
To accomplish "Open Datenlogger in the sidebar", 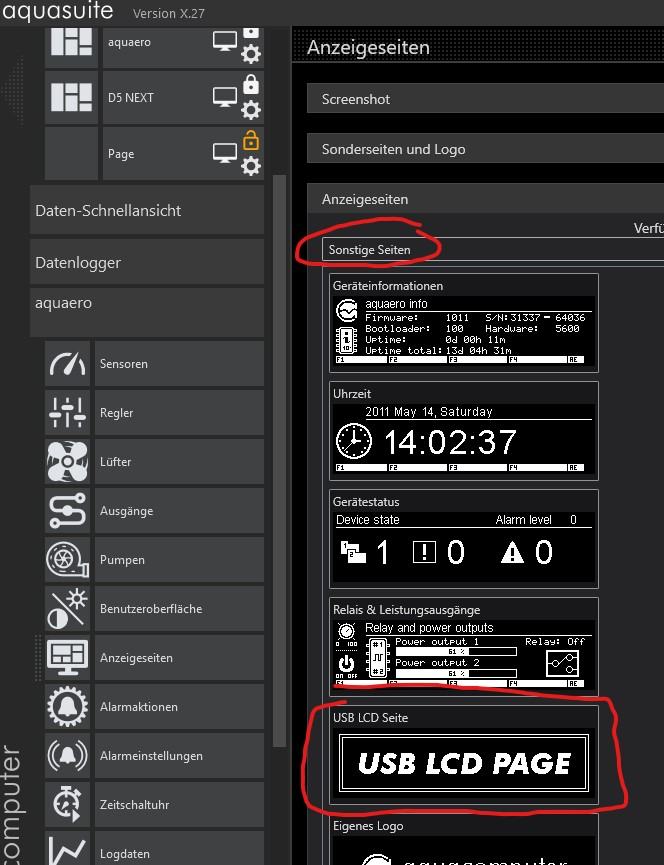I will click(147, 263).
